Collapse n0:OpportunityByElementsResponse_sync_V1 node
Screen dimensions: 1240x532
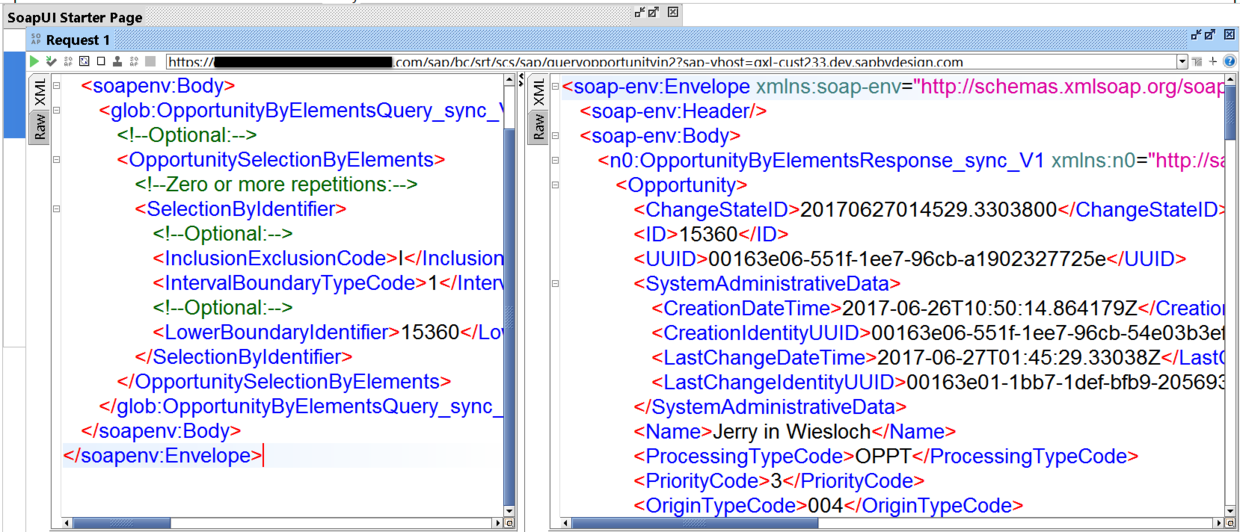click(555, 160)
